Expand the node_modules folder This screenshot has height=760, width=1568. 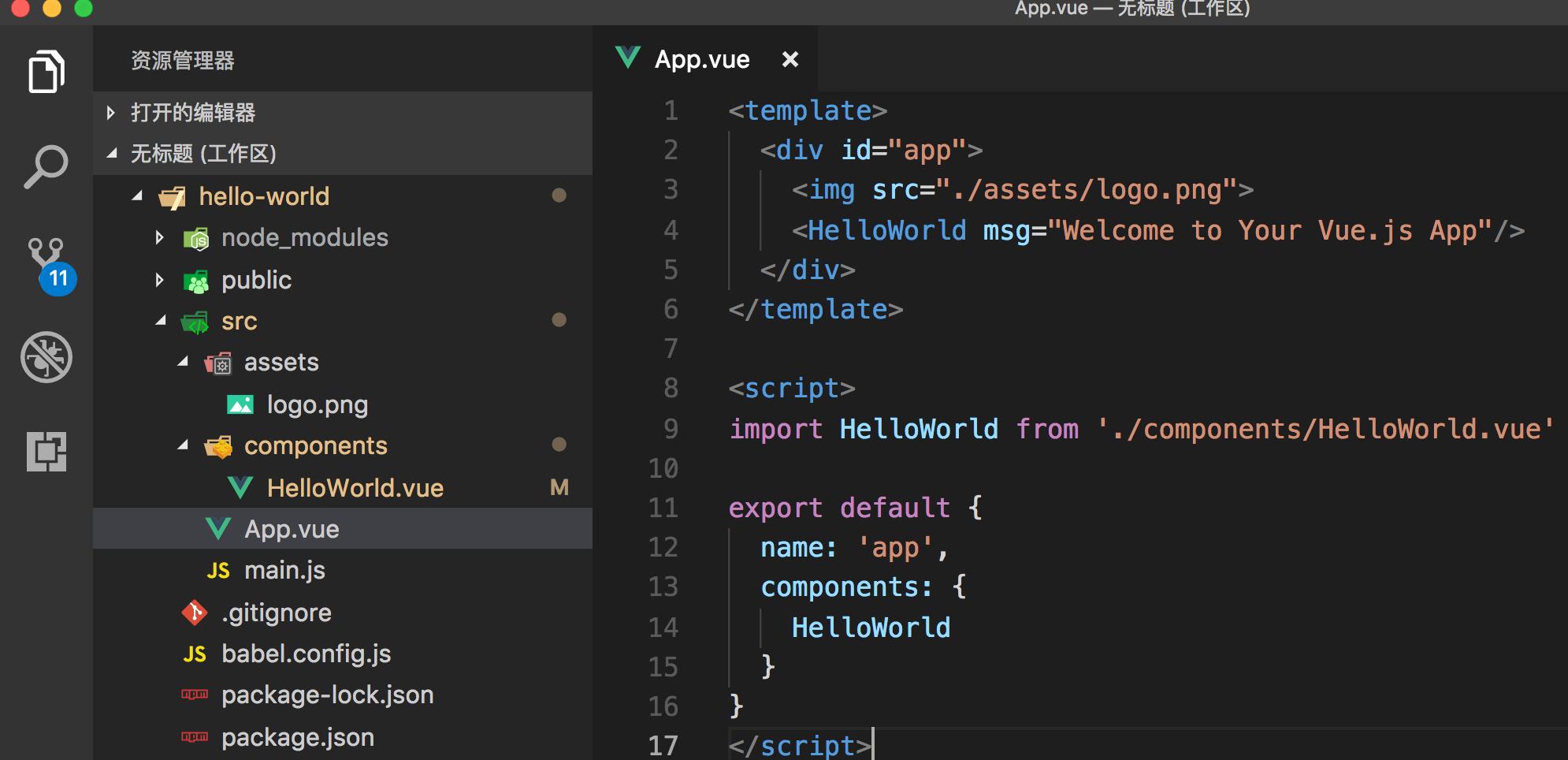point(160,238)
